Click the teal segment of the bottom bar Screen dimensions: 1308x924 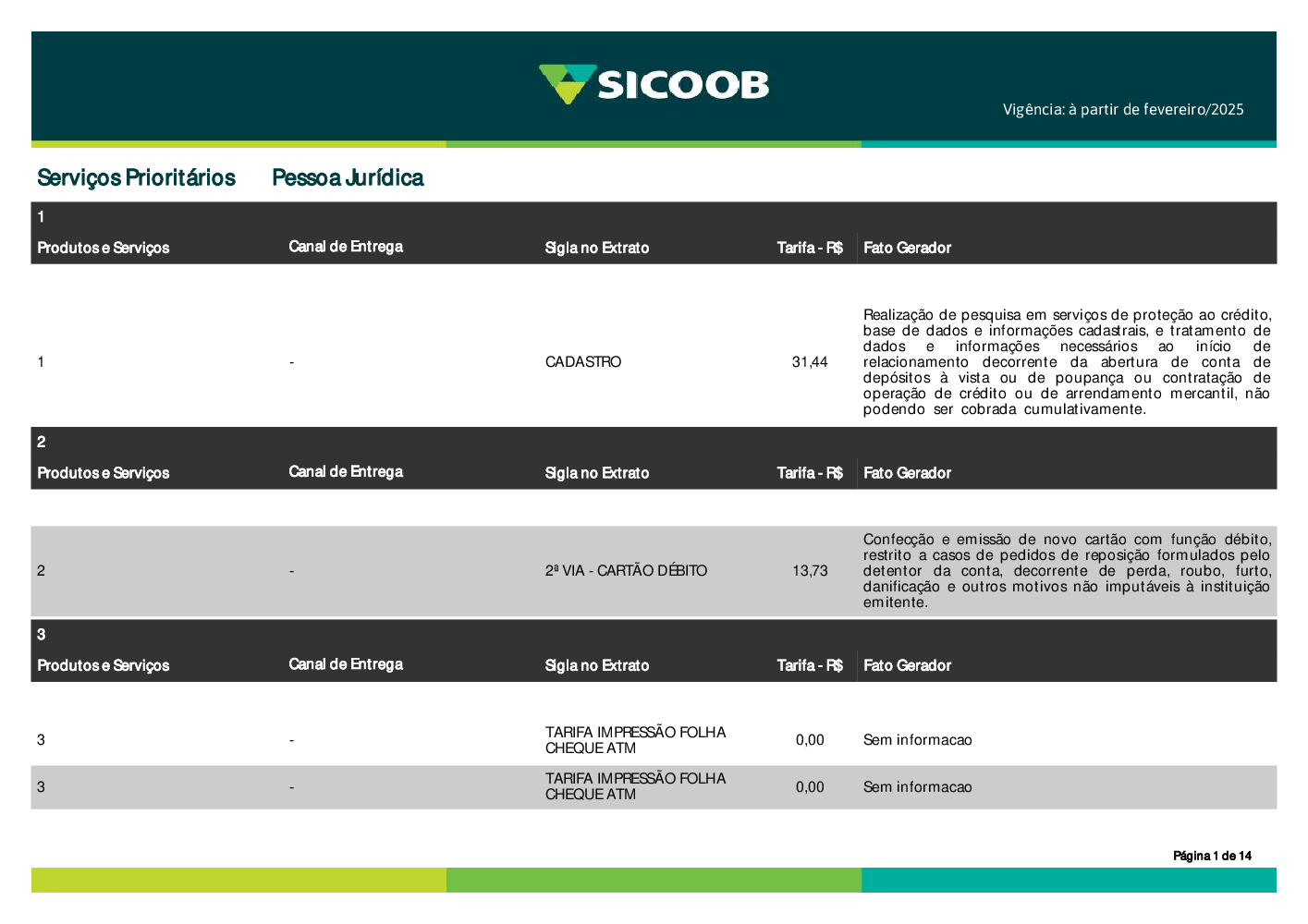(x=1068, y=880)
